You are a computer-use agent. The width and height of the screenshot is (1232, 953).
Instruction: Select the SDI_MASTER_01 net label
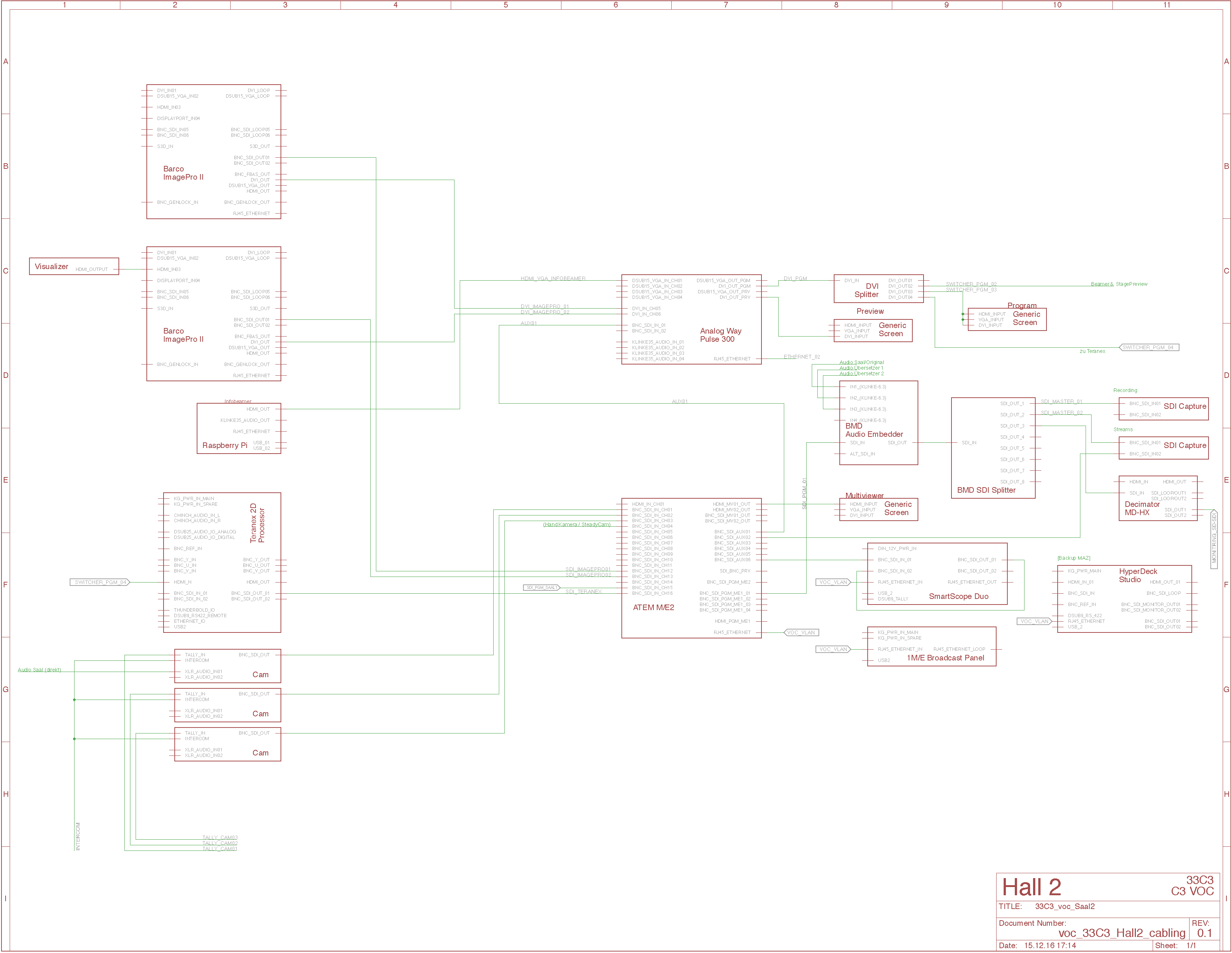click(x=1061, y=402)
